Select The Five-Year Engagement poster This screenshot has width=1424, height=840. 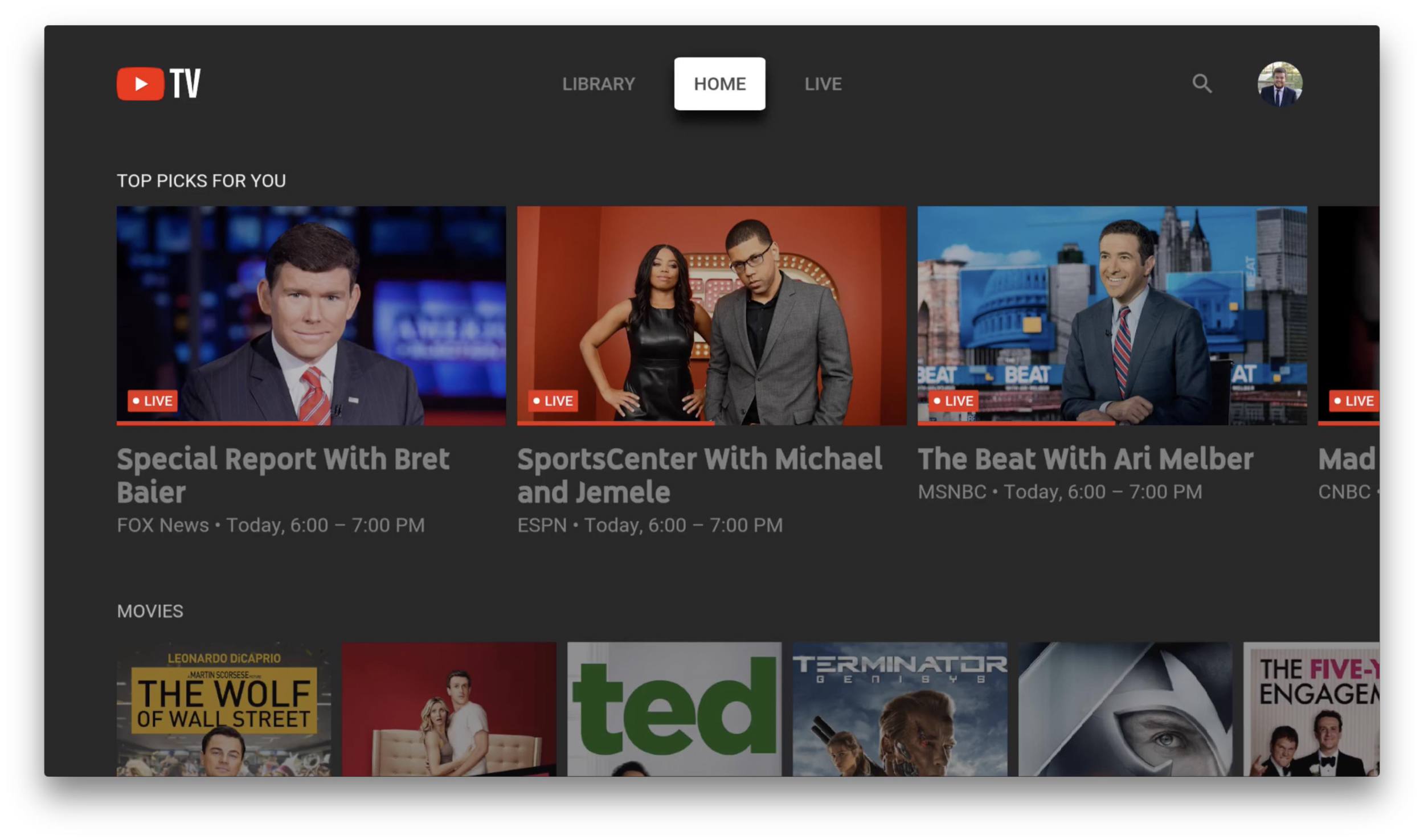(1311, 709)
